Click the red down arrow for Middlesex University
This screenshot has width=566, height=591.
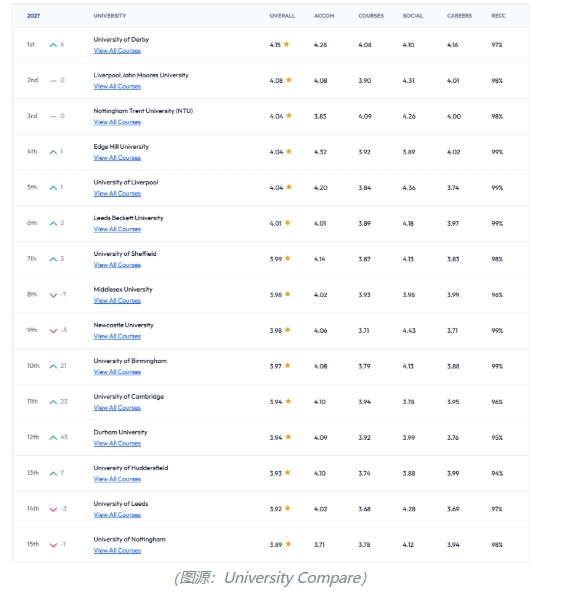tap(54, 295)
